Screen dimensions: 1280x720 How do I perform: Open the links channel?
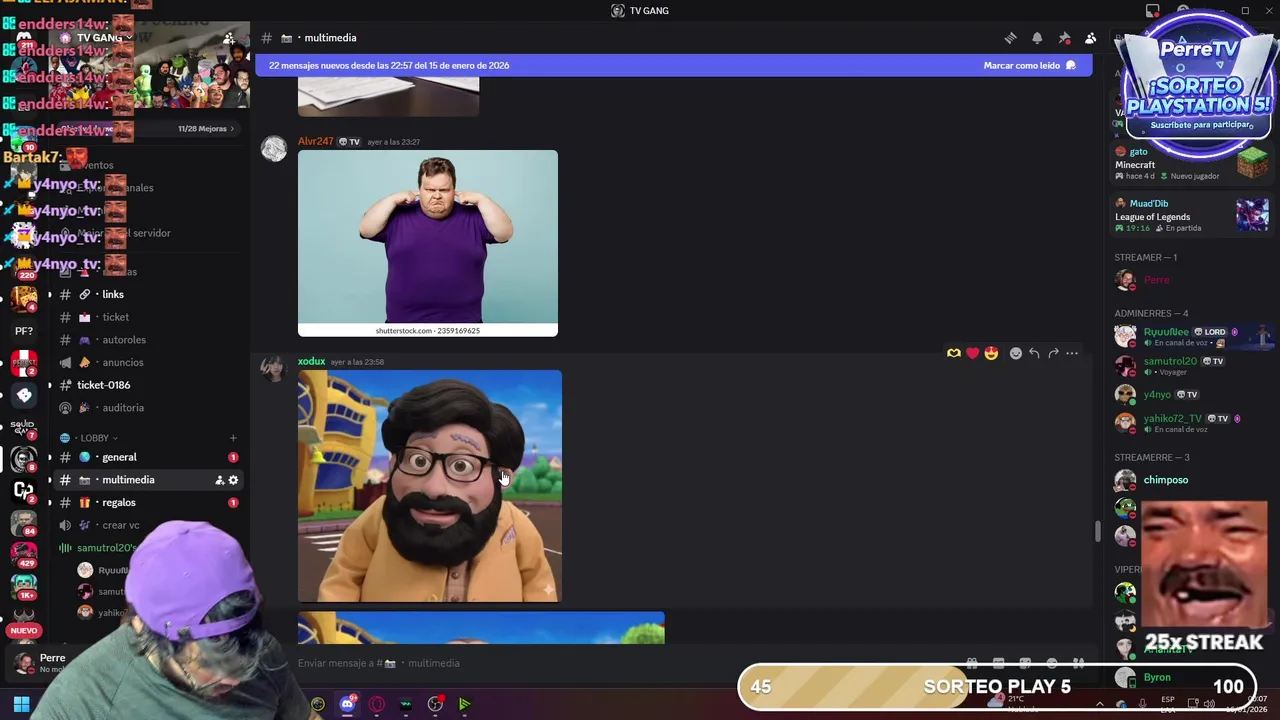point(150,294)
